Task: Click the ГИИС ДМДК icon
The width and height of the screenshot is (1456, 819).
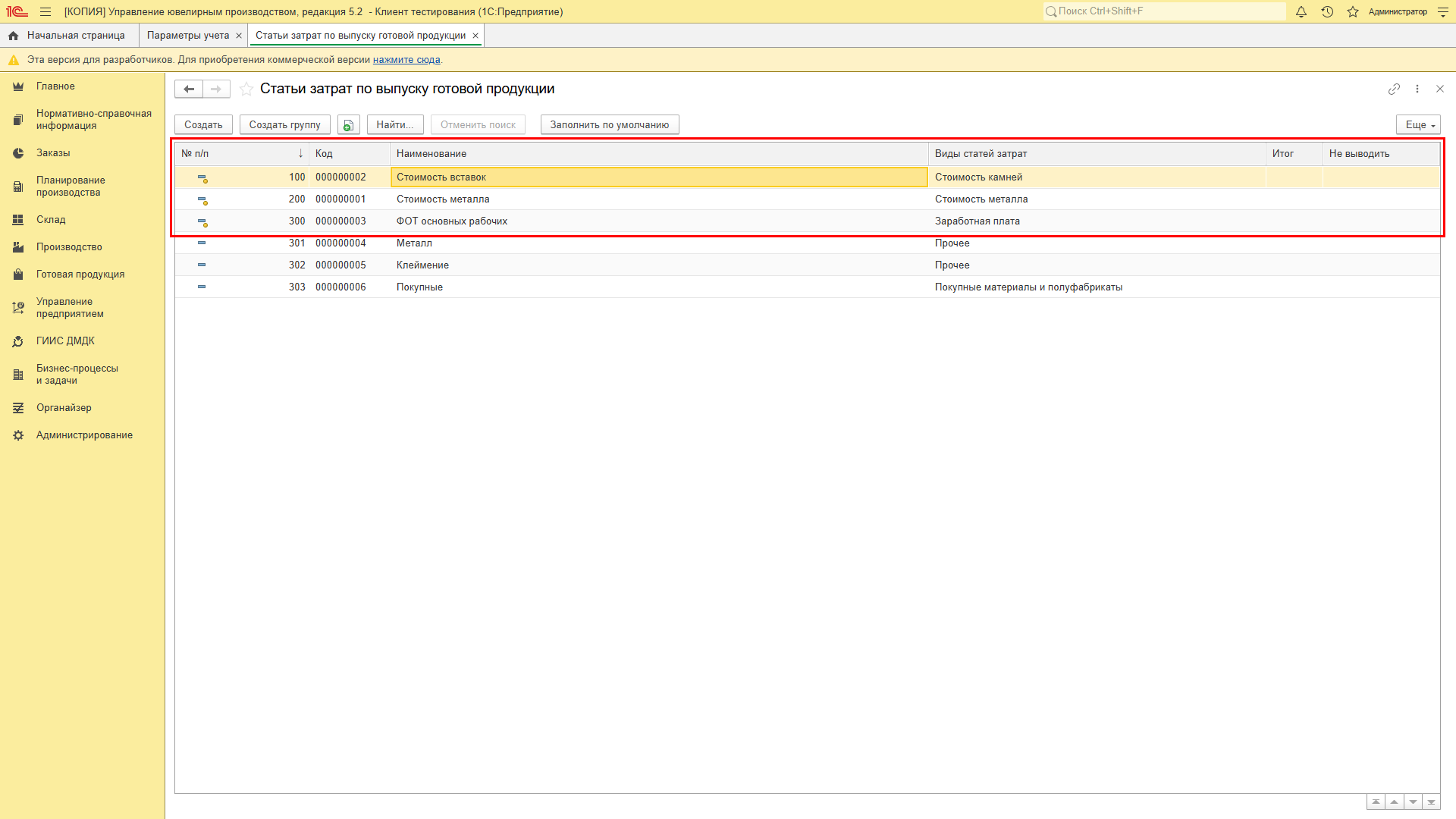Action: pos(18,341)
